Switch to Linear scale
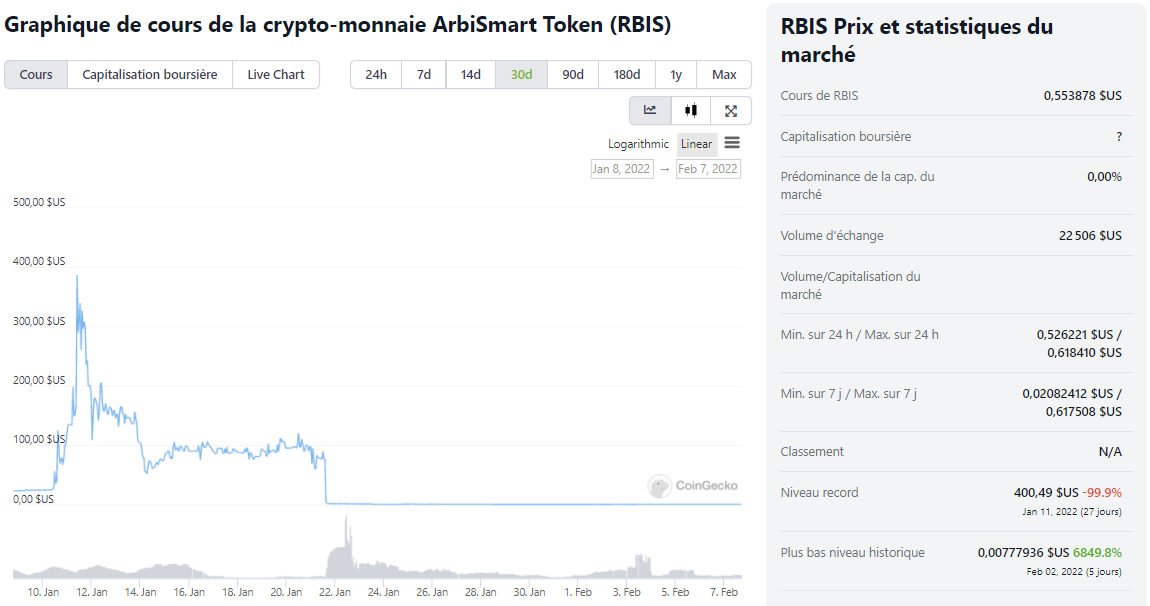Image resolution: width=1150 pixels, height=606 pixels. click(x=696, y=144)
